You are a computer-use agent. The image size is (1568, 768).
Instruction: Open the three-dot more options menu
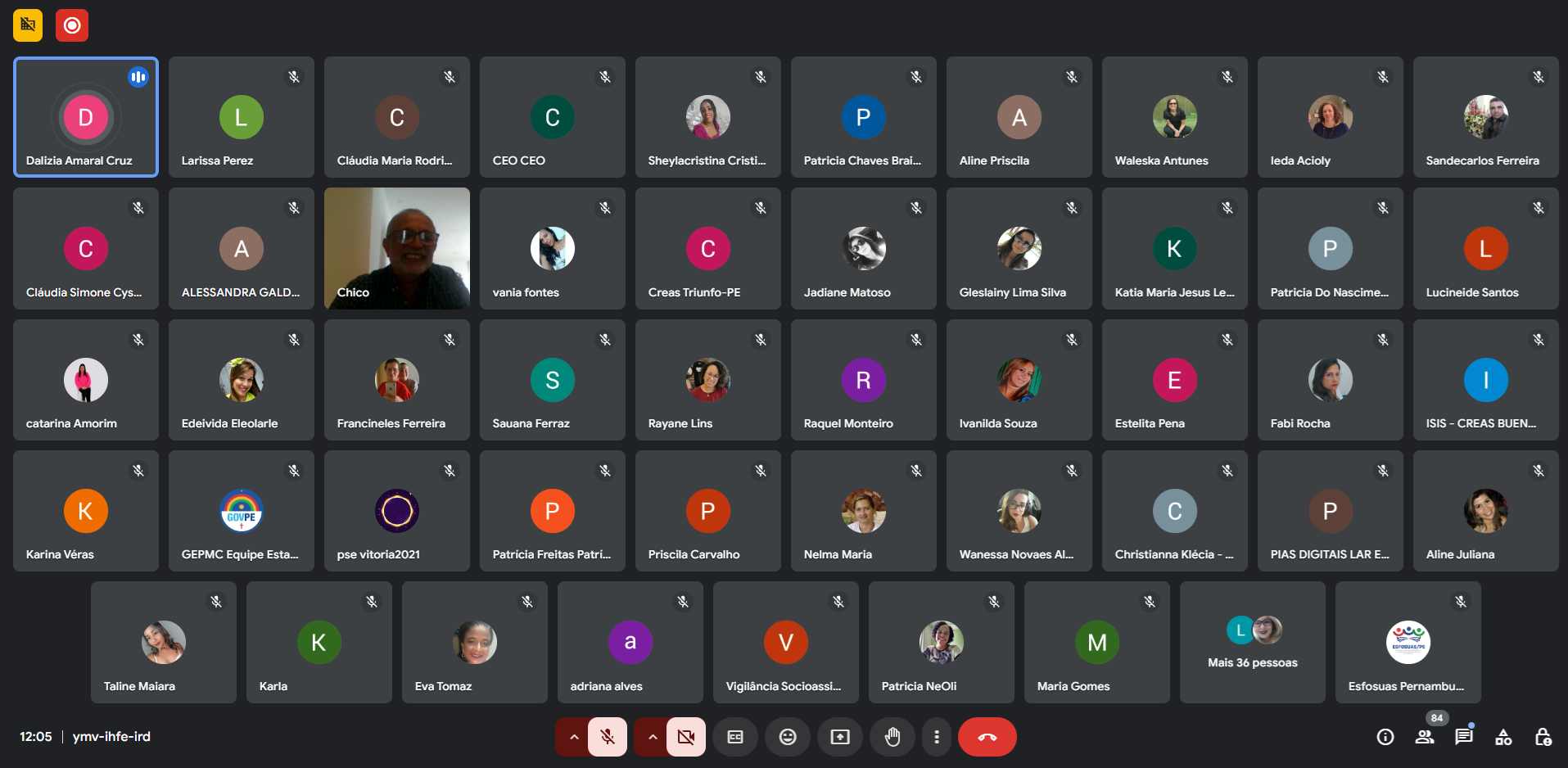coord(937,737)
